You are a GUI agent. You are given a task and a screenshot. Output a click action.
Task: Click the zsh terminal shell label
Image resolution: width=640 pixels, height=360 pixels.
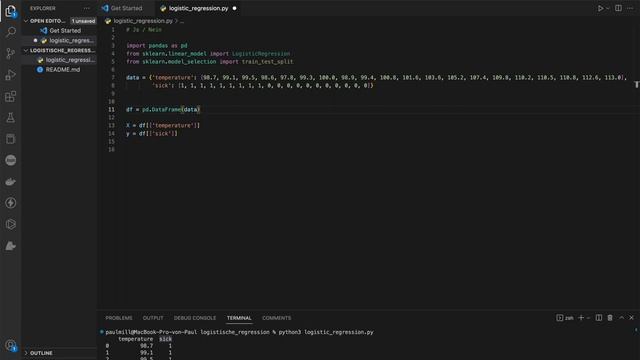(565, 318)
